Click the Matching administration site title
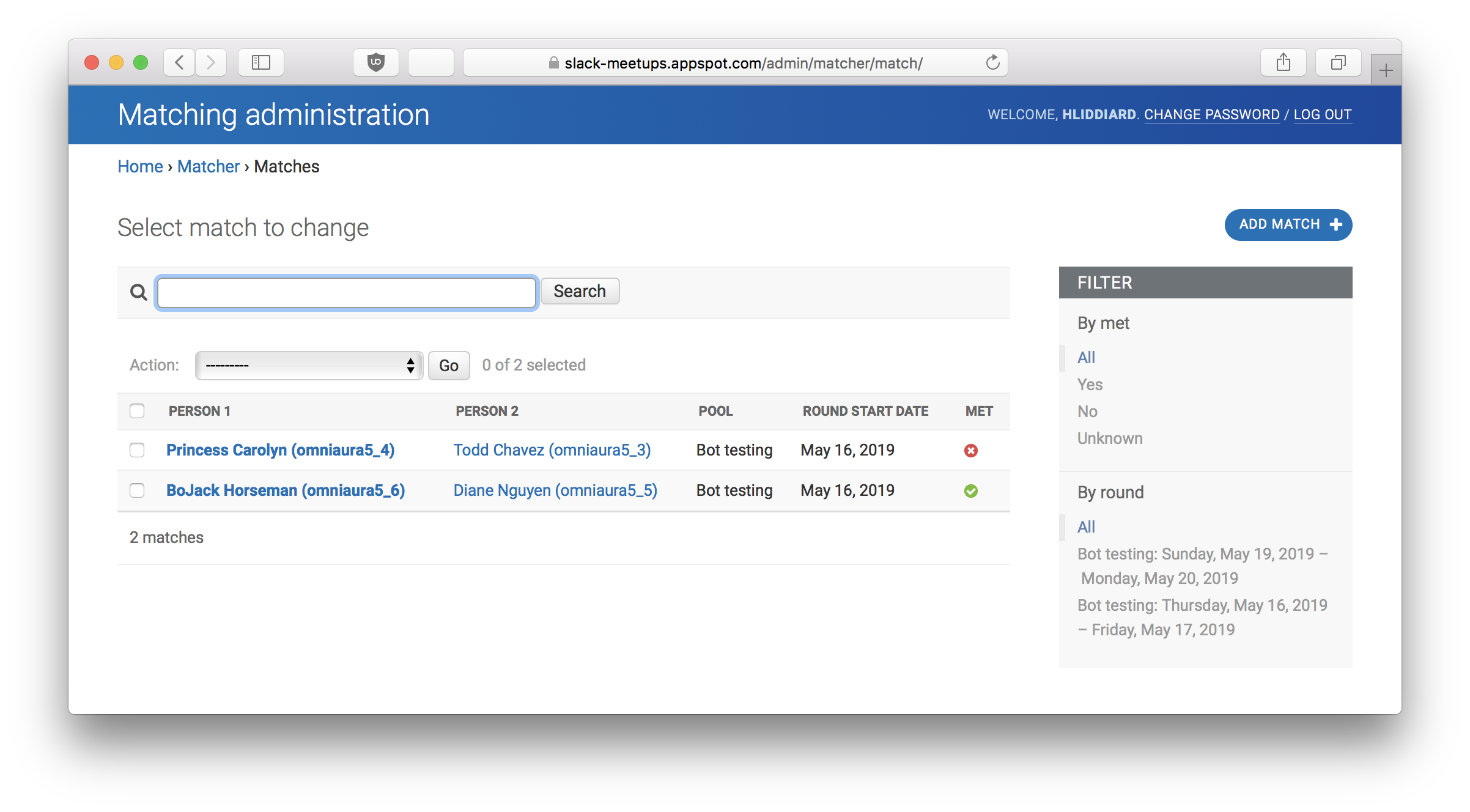Viewport: 1470px width, 812px height. (273, 115)
